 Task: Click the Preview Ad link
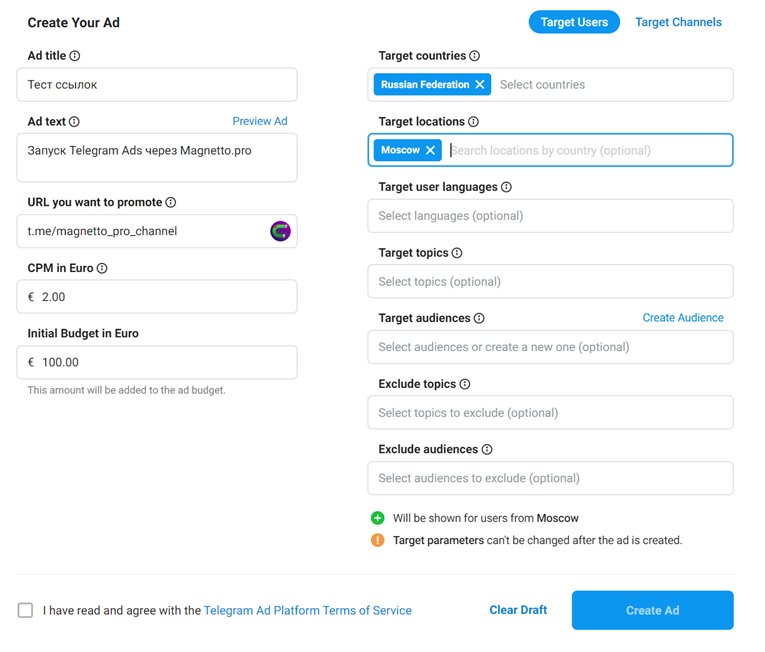click(260, 121)
